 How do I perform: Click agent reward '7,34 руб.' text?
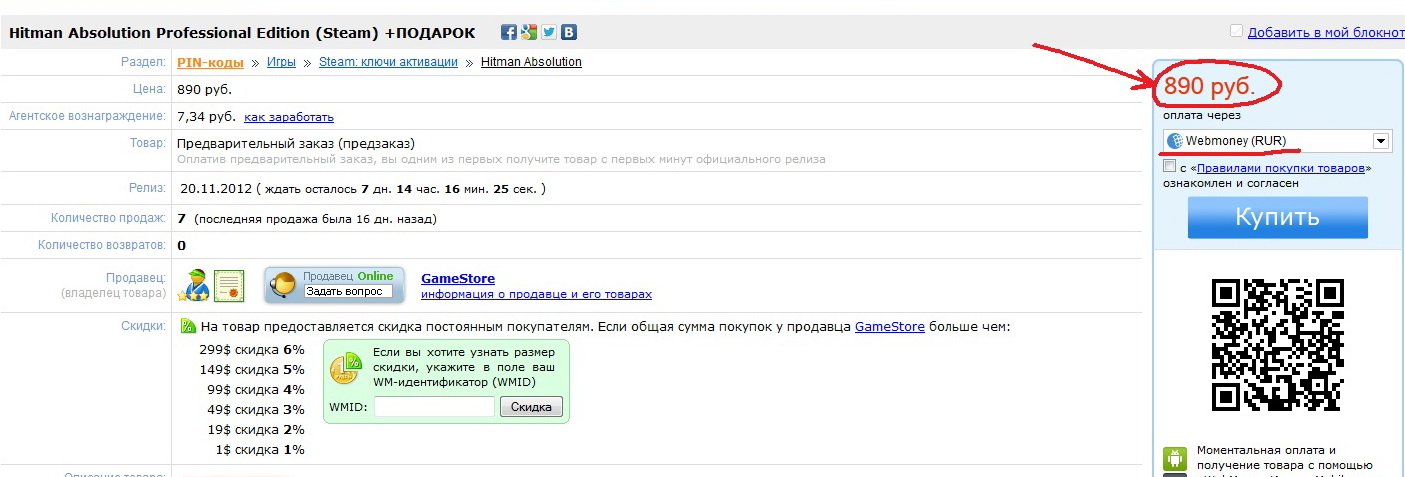pyautogui.click(x=206, y=116)
